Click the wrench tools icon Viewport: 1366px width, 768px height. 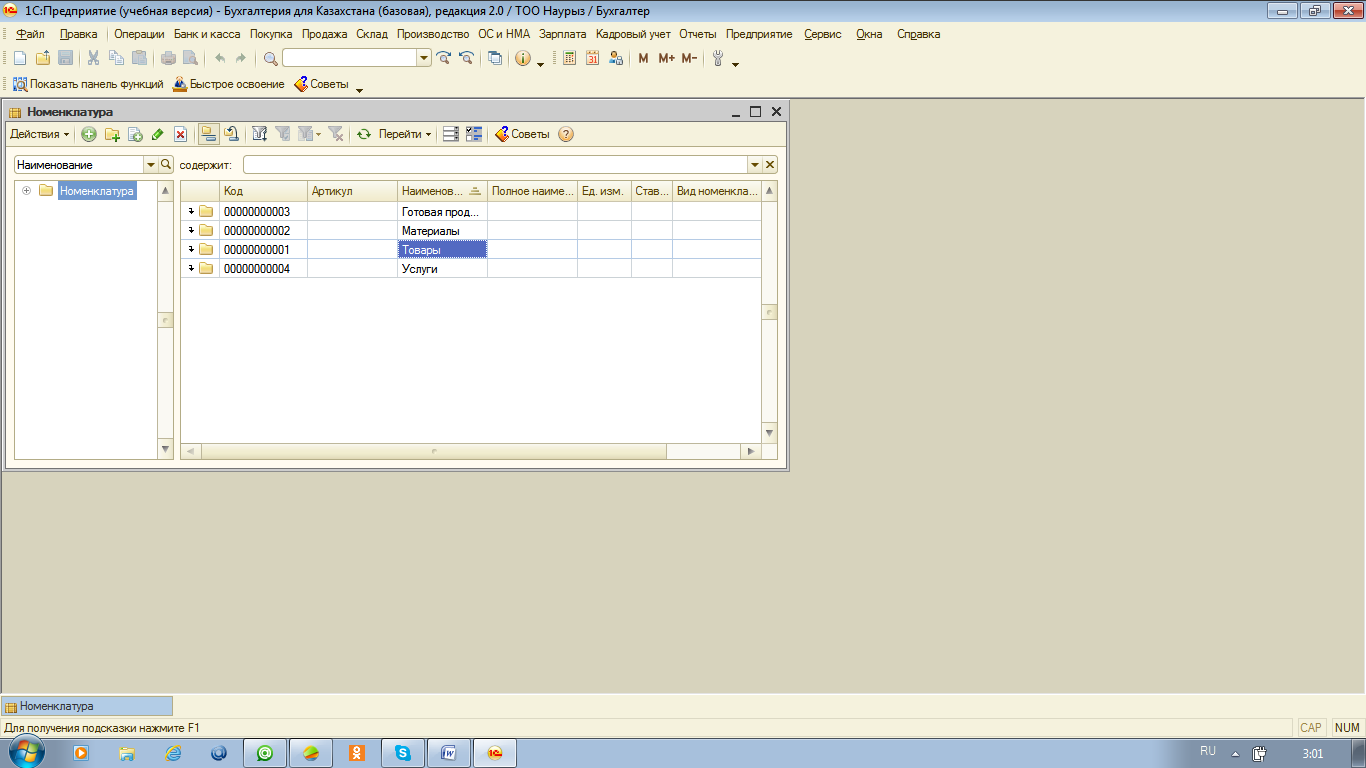tap(718, 58)
